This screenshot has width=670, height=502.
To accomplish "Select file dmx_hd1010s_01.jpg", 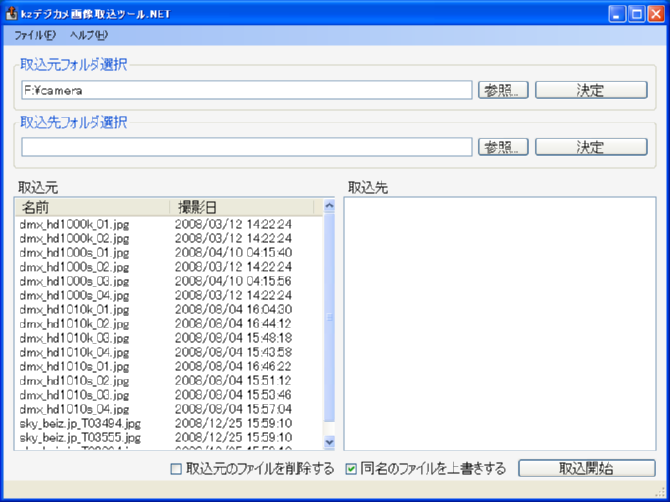I will (x=74, y=367).
